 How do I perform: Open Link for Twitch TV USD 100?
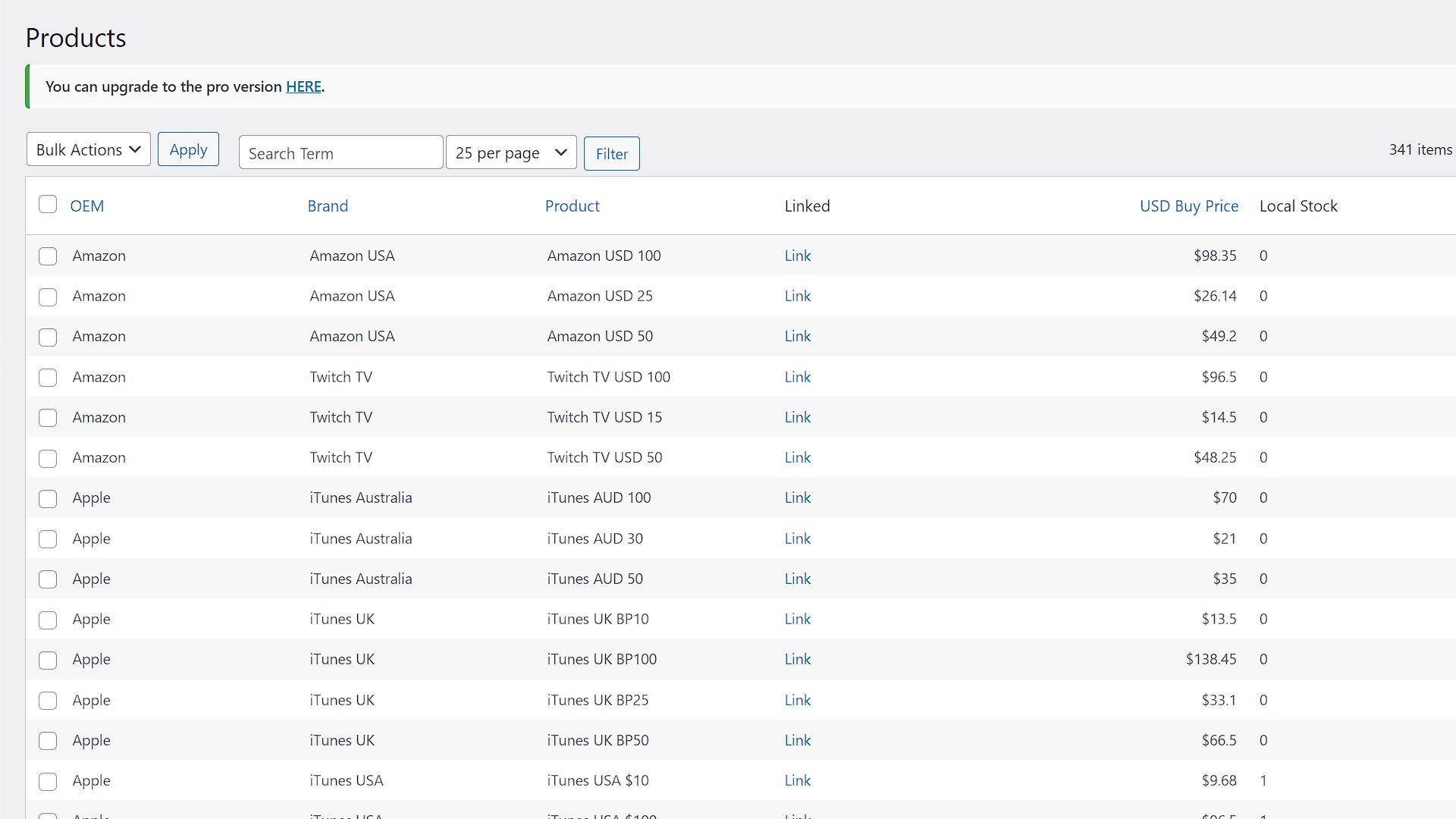click(x=797, y=377)
